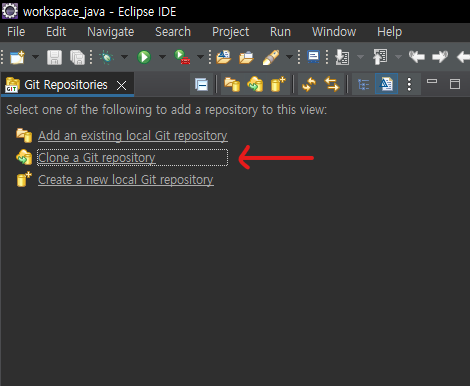This screenshot has width=470, height=386.
Task: Click the Save icon in toolbar
Action: [x=54, y=57]
